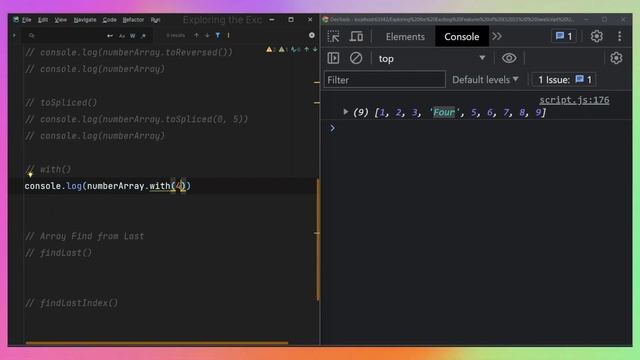Open DevTools settings gear in the top bar
The image size is (640, 360).
point(597,36)
